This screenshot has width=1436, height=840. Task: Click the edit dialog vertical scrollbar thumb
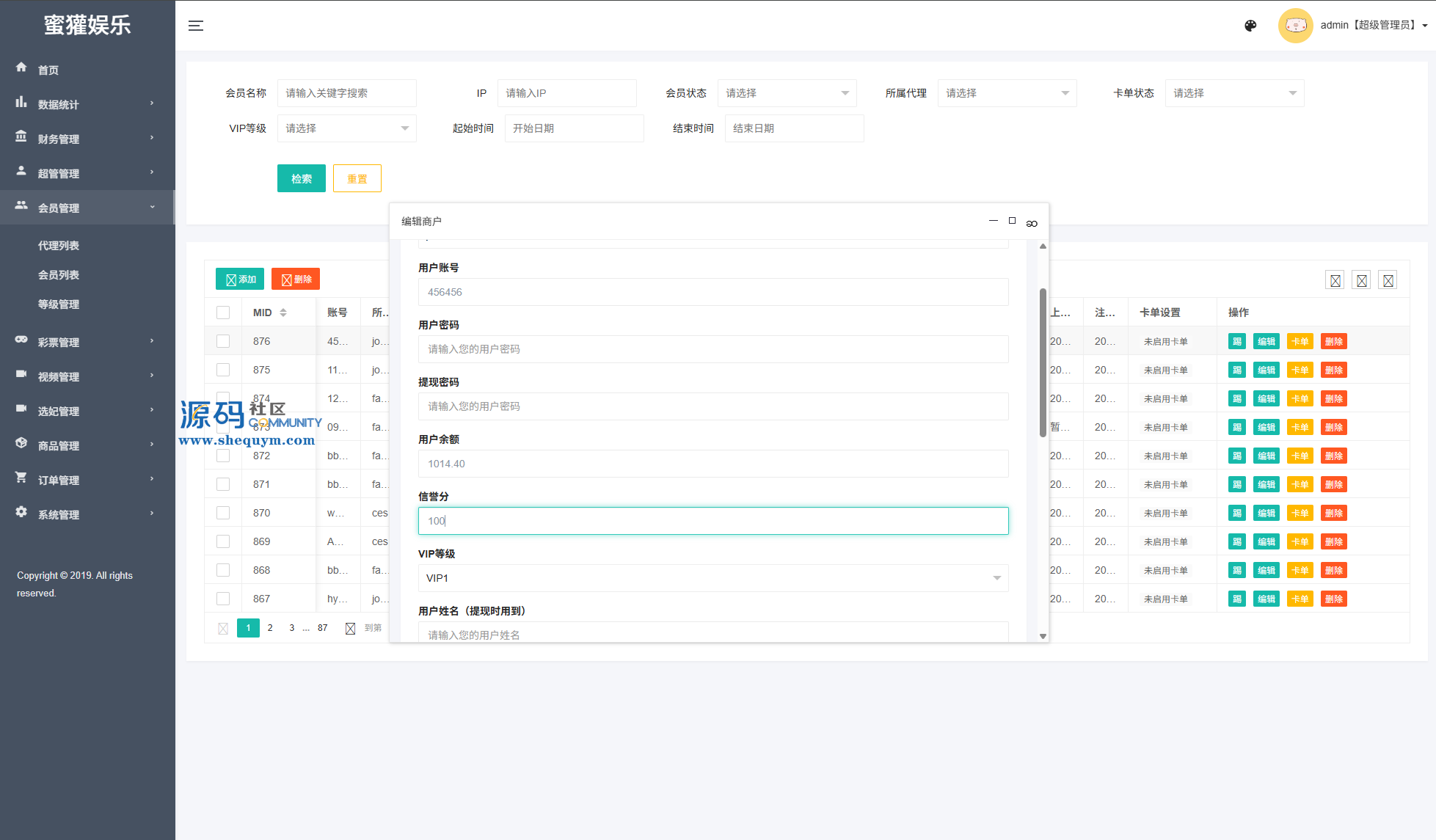[1043, 363]
